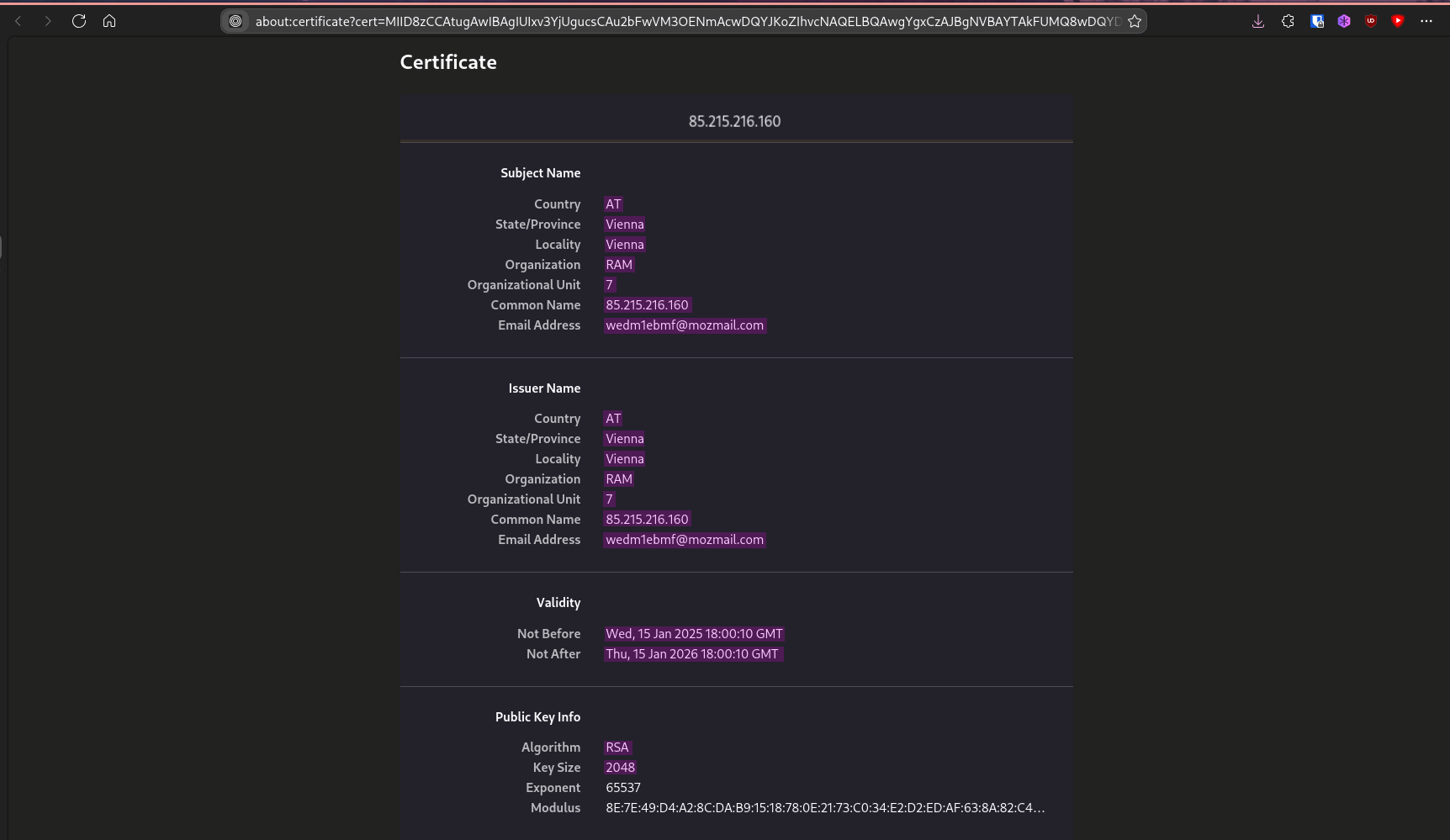Click Subject Name State/Province value Vienna
This screenshot has height=840, width=1450.
coord(625,225)
